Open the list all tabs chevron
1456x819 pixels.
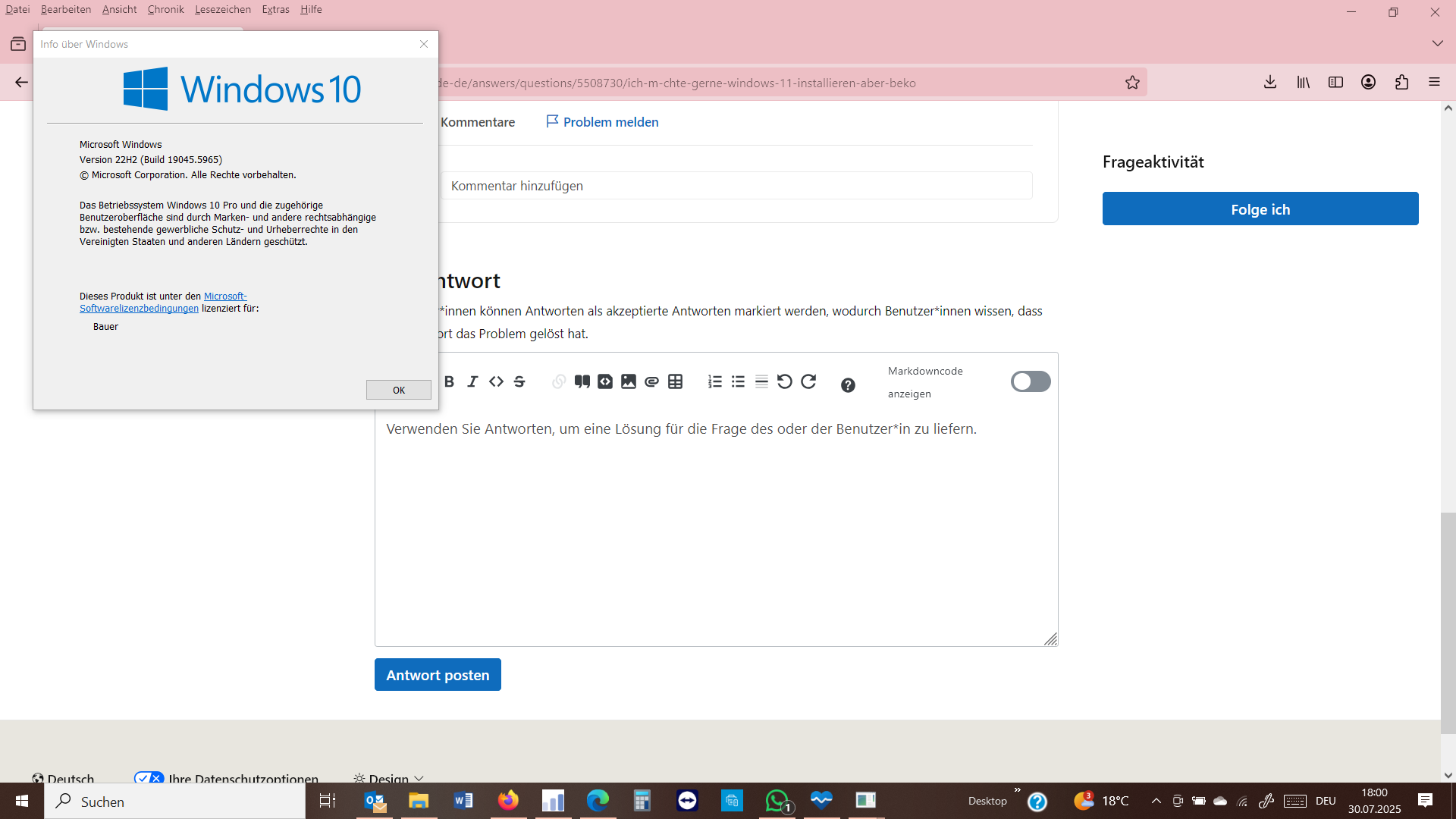pos(1437,43)
